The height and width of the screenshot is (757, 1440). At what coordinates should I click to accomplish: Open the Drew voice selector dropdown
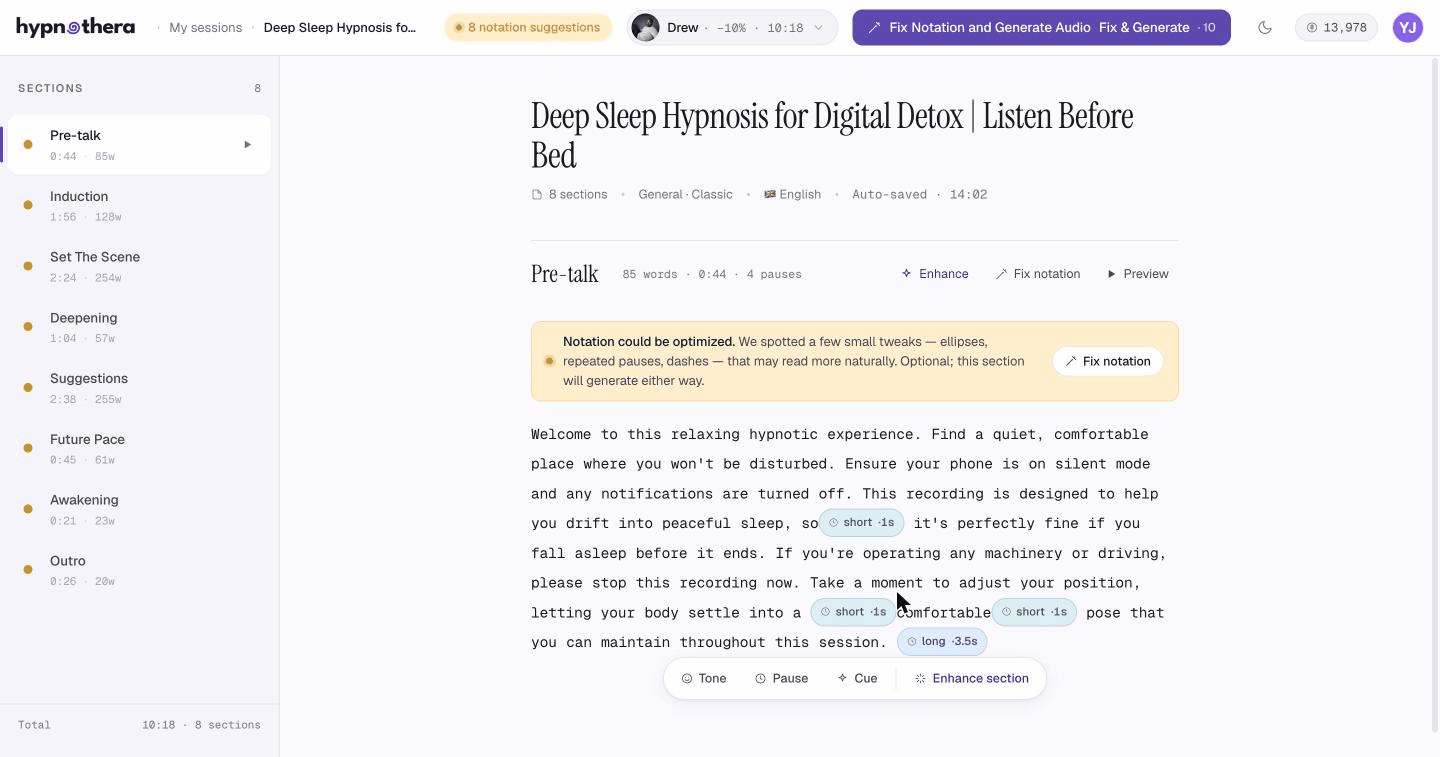(x=733, y=28)
